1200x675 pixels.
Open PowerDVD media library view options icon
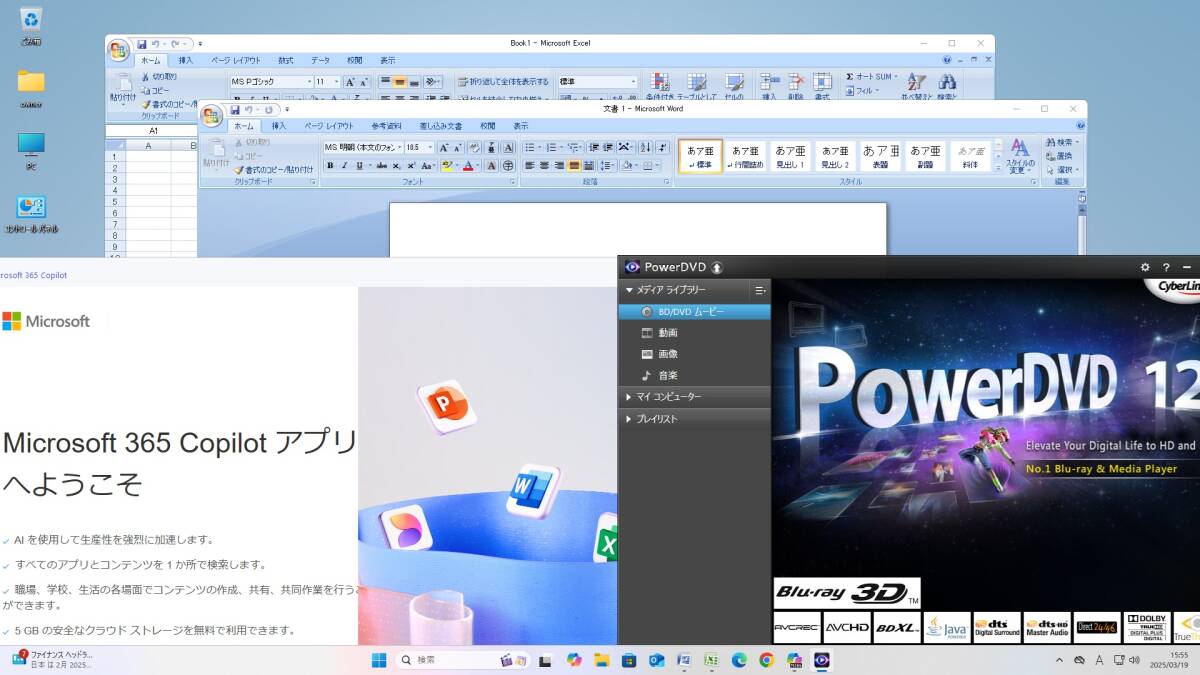point(760,290)
